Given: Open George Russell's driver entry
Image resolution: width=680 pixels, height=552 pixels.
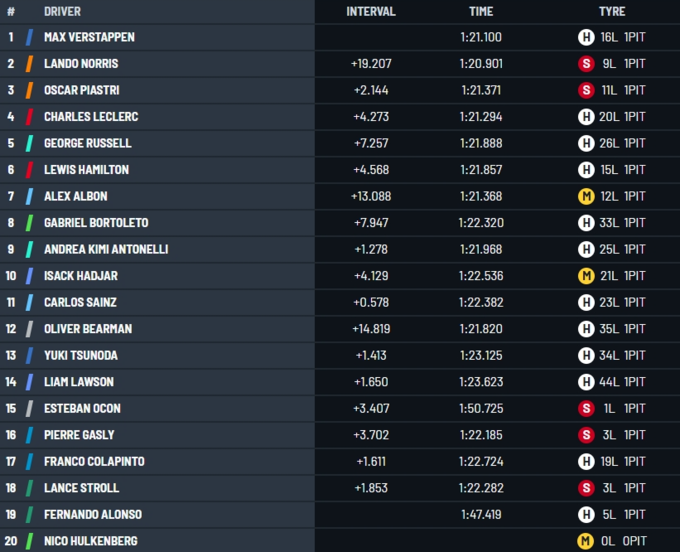Looking at the screenshot, I should tap(87, 143).
